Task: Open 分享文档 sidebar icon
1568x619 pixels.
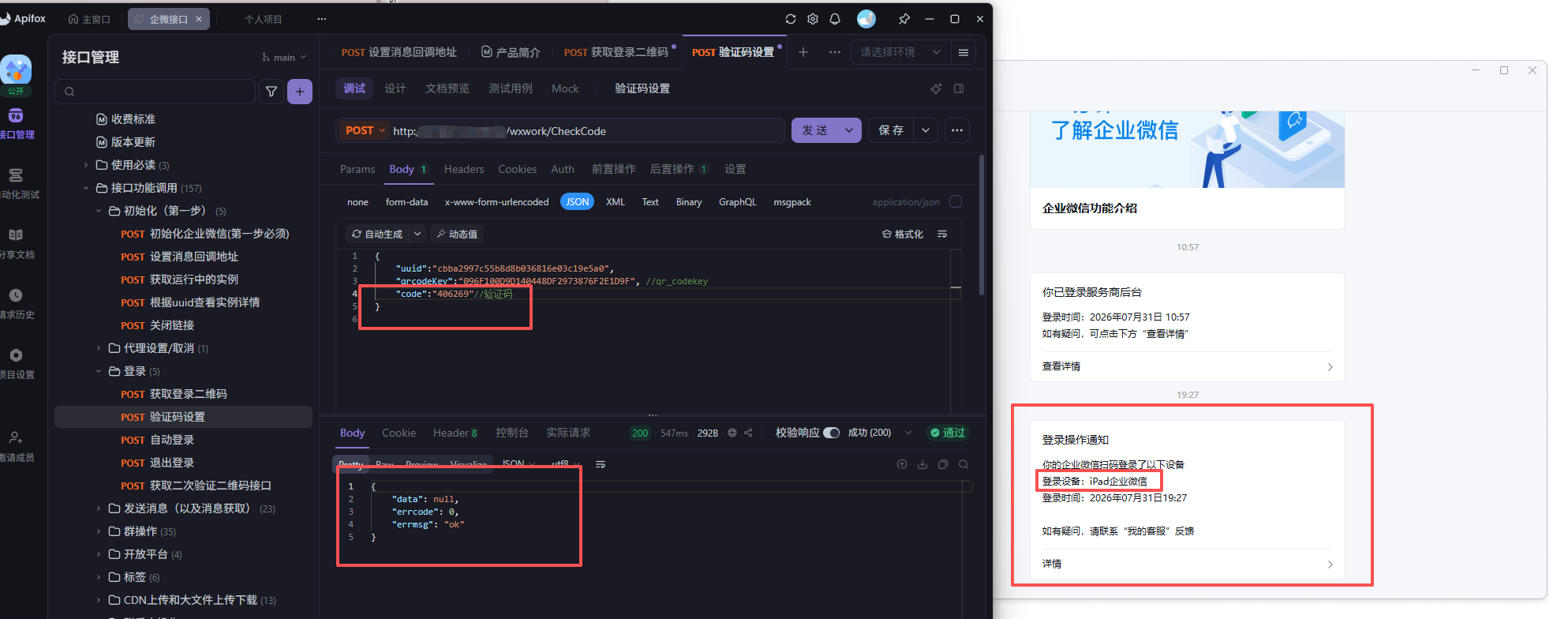Action: 16,244
